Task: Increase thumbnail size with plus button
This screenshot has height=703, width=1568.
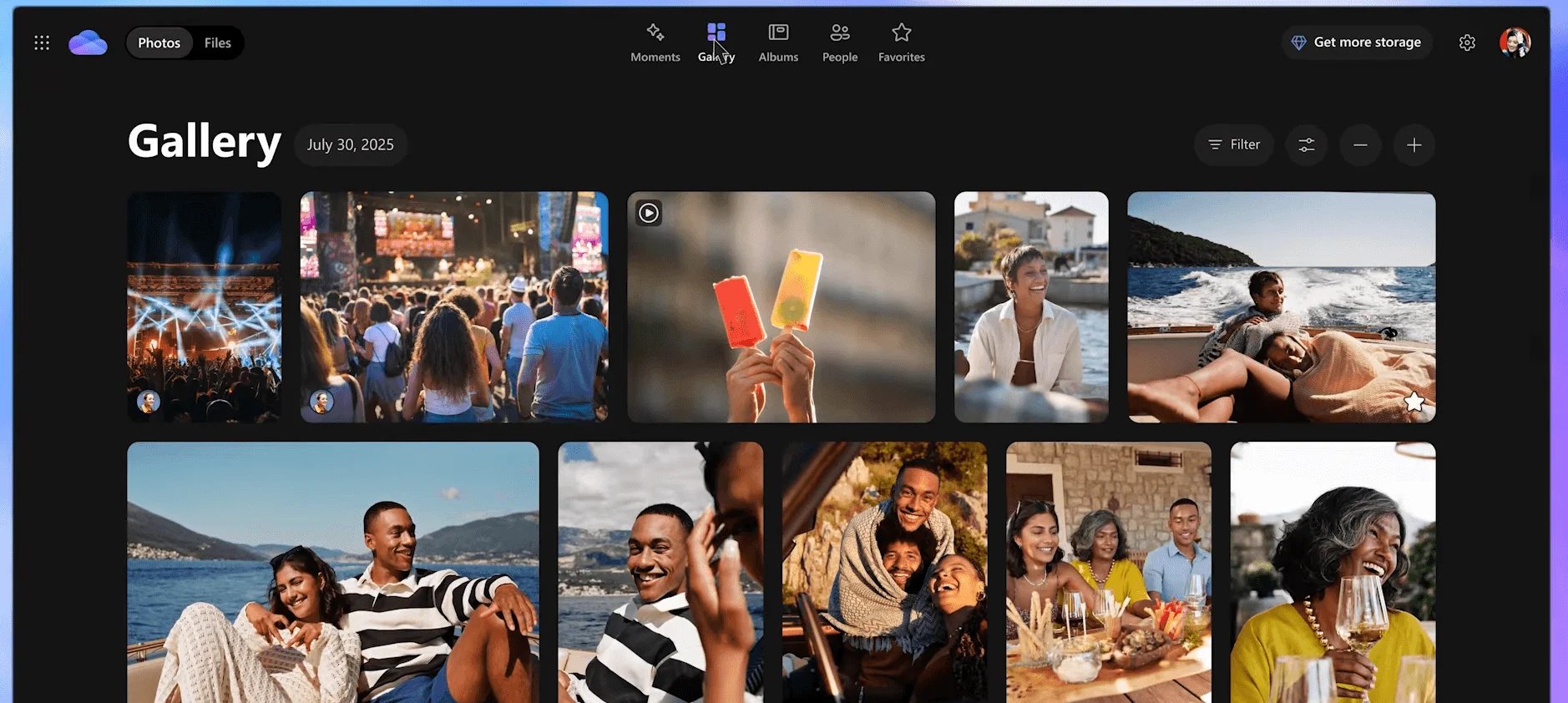Action: tap(1414, 145)
